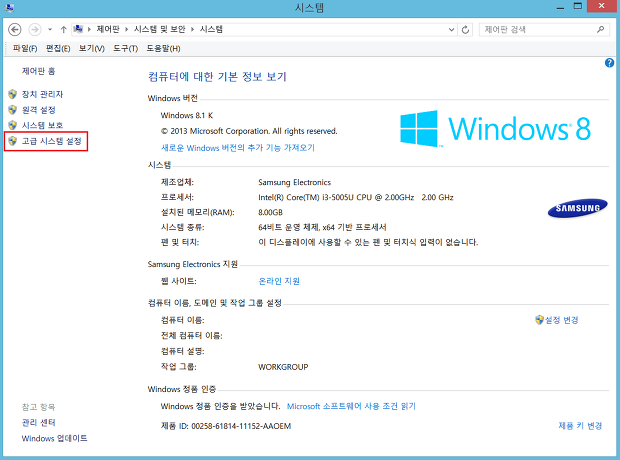Click the blue help question mark icon

click(x=609, y=62)
